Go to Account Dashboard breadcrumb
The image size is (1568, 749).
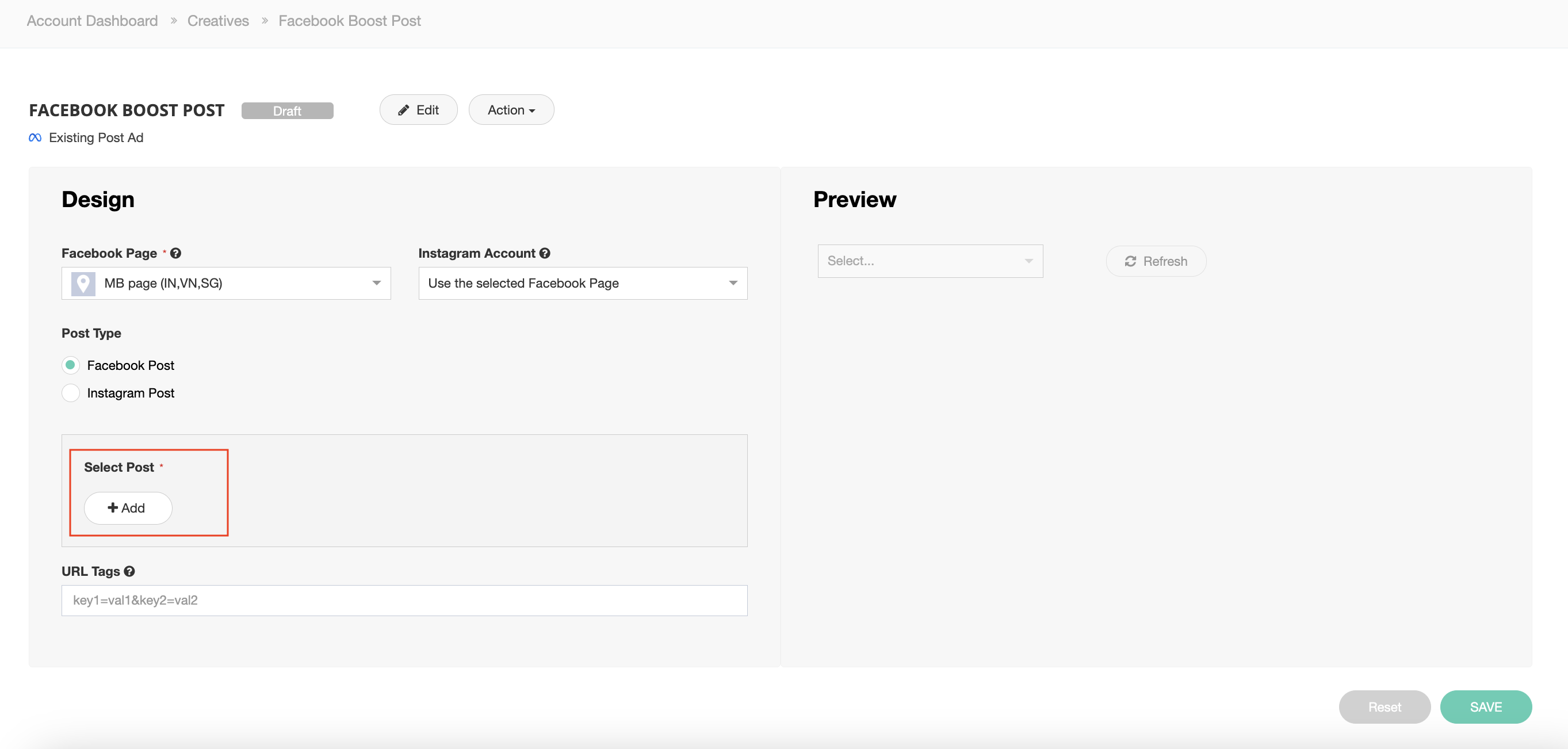tap(93, 21)
